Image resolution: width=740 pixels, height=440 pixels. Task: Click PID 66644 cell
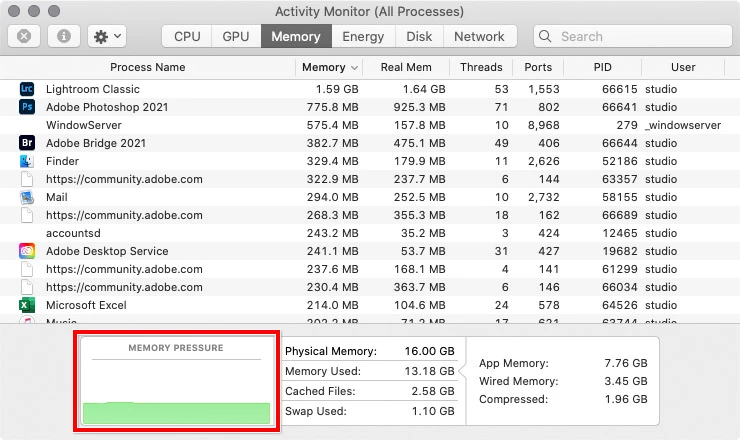click(620, 143)
